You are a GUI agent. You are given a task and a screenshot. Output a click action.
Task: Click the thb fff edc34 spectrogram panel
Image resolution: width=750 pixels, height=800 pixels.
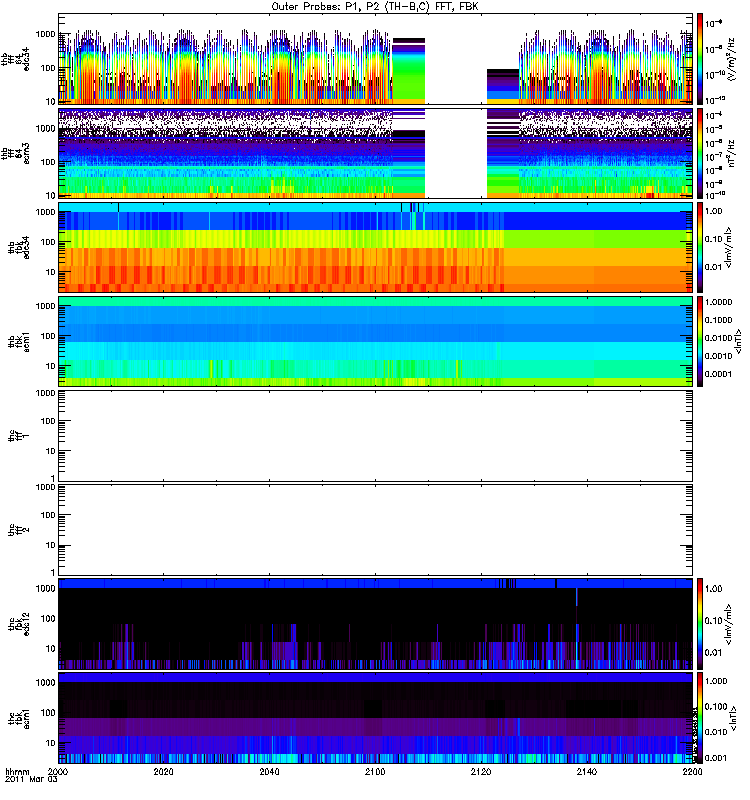point(376,59)
